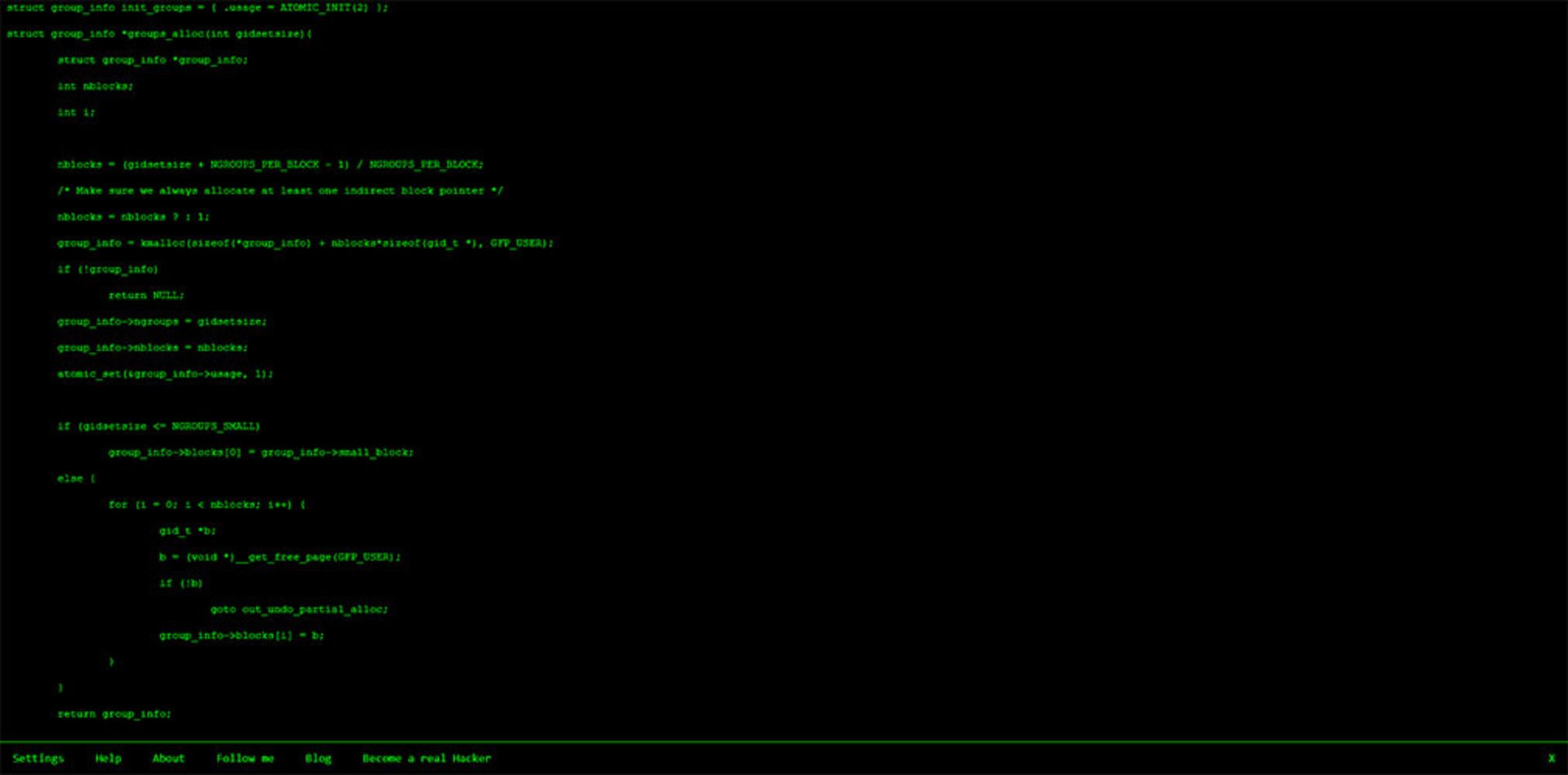Click the 'if (gidsetsize <= NGROUPS_SMALL)' line
The width and height of the screenshot is (1568, 775).
coord(158,425)
